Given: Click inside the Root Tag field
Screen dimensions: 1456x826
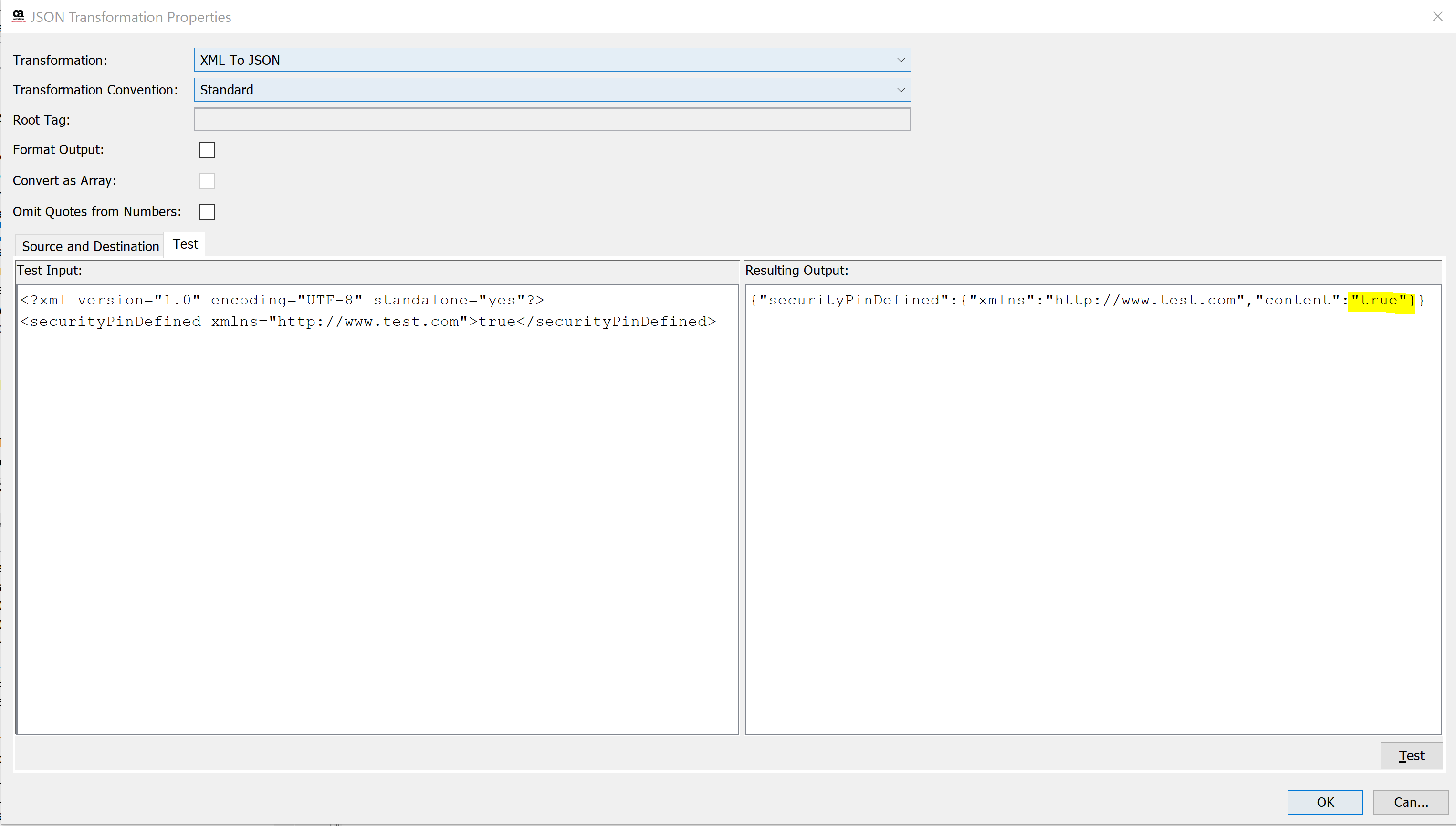Looking at the screenshot, I should point(552,120).
